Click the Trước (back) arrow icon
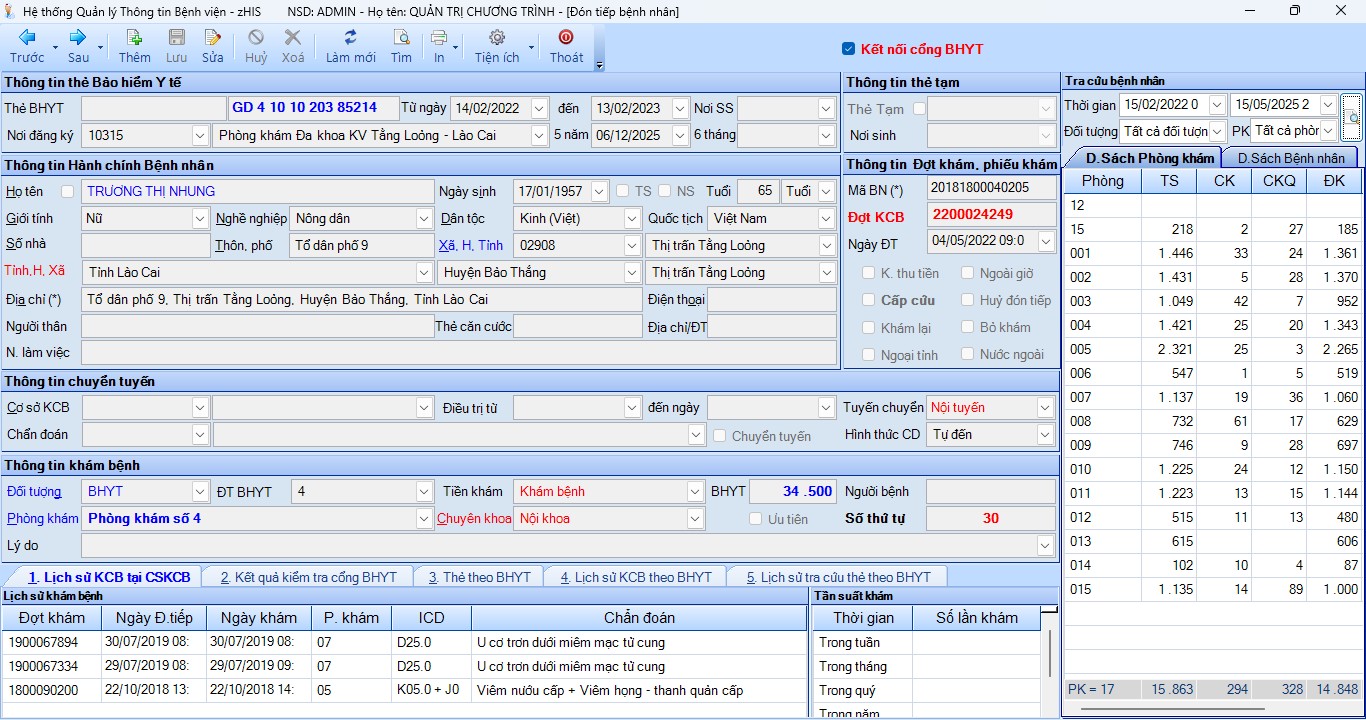The image size is (1366, 720). [27, 38]
